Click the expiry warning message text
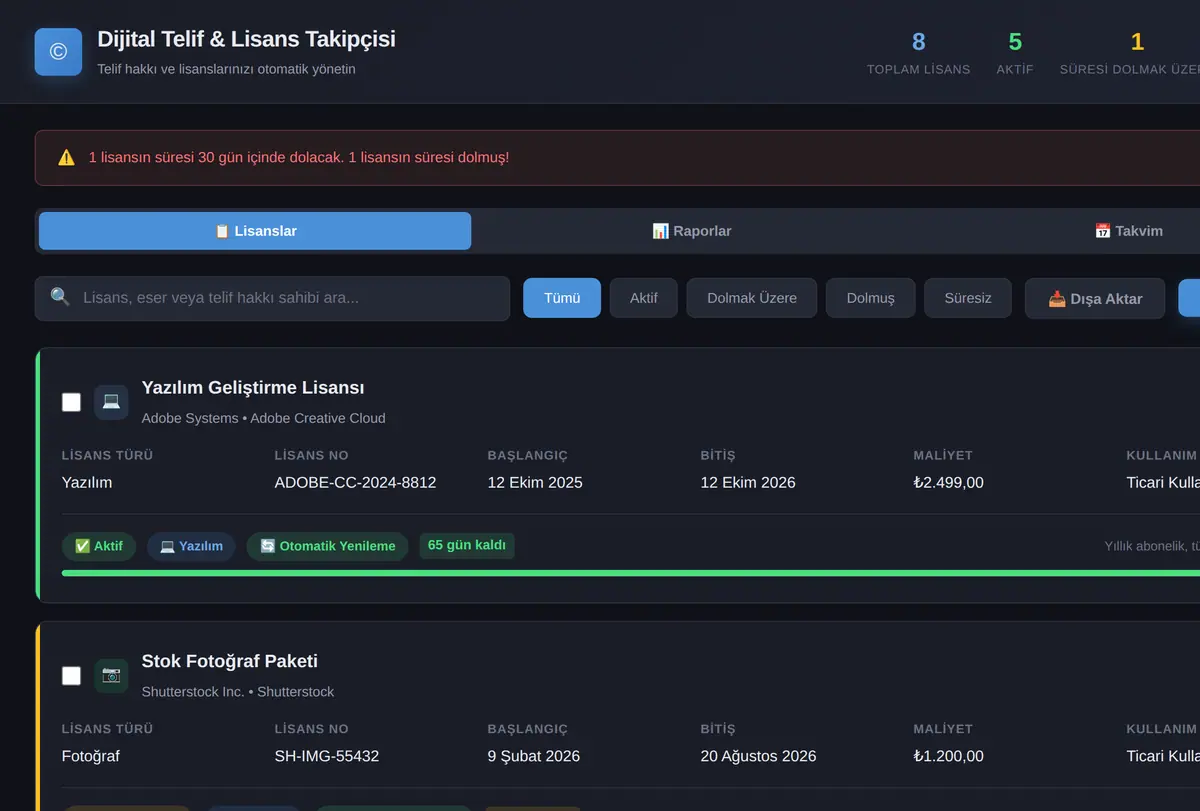1200x811 pixels. point(299,157)
